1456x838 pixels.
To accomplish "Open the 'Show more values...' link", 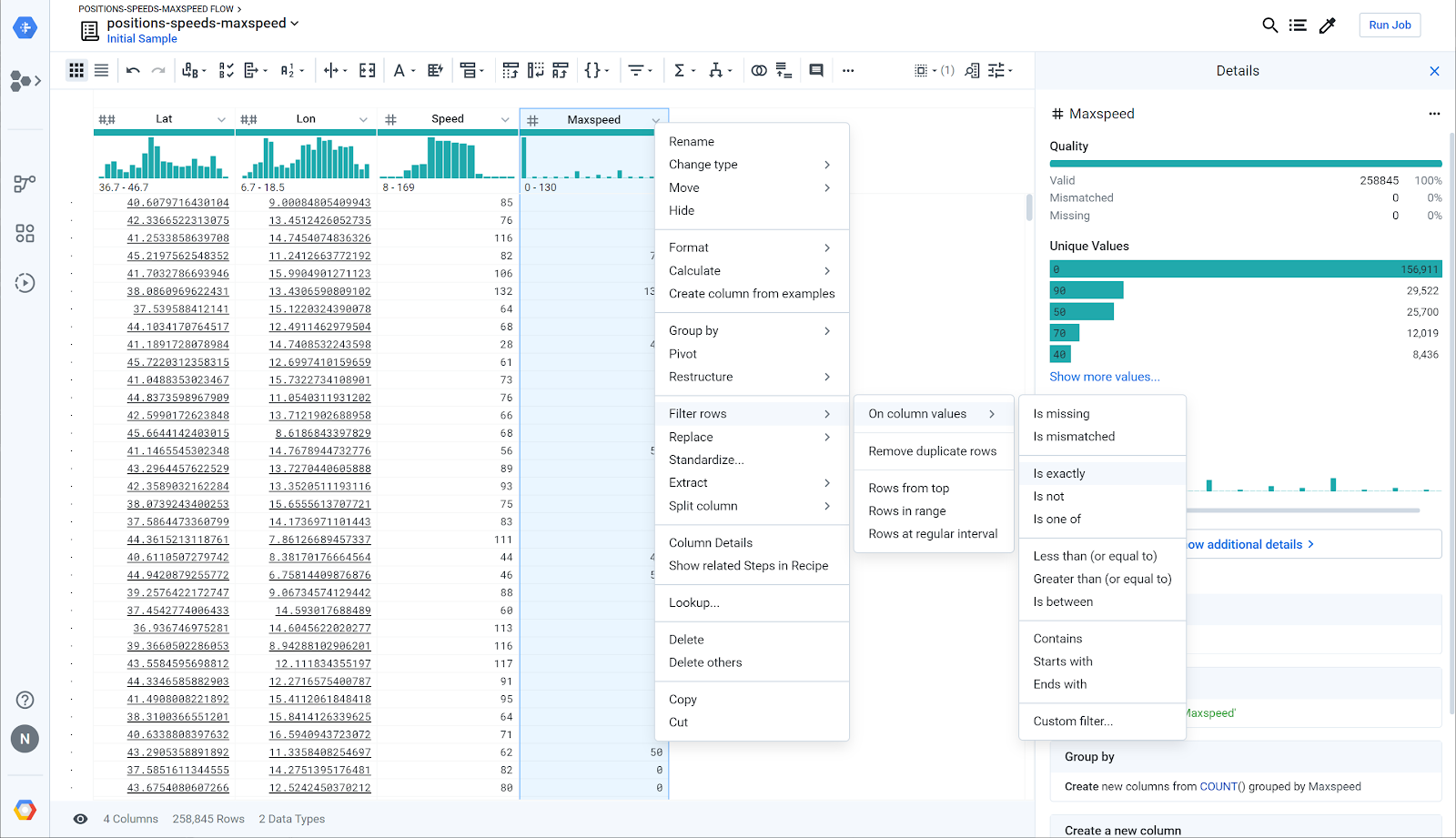I will click(1105, 377).
